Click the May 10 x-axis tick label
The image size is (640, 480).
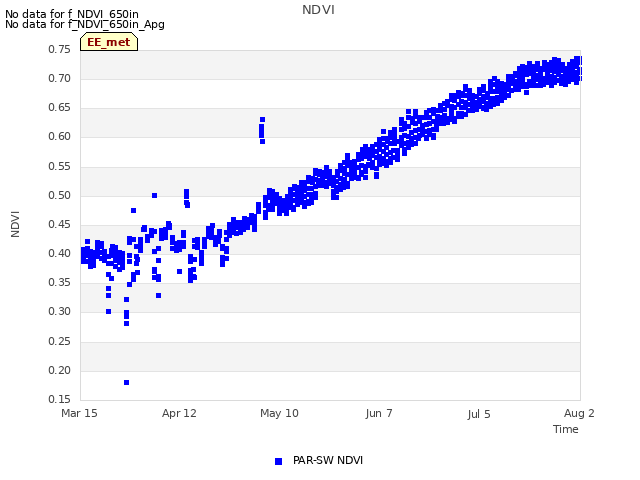click(279, 413)
